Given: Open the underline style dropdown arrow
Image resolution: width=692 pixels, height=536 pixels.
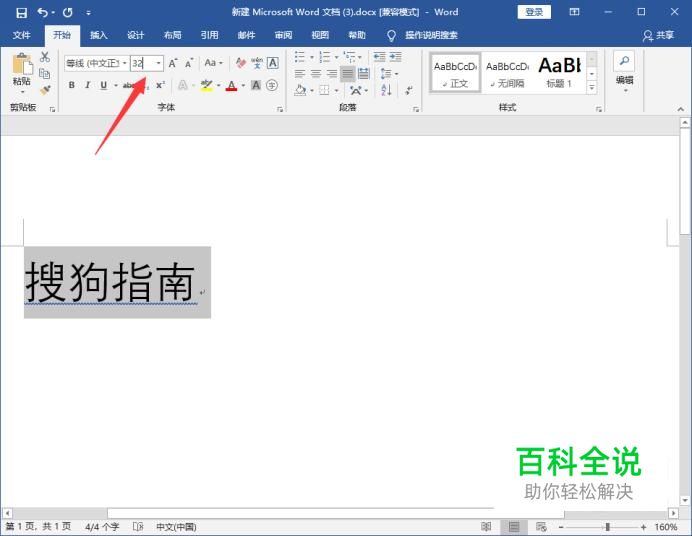Looking at the screenshot, I should coord(116,85).
